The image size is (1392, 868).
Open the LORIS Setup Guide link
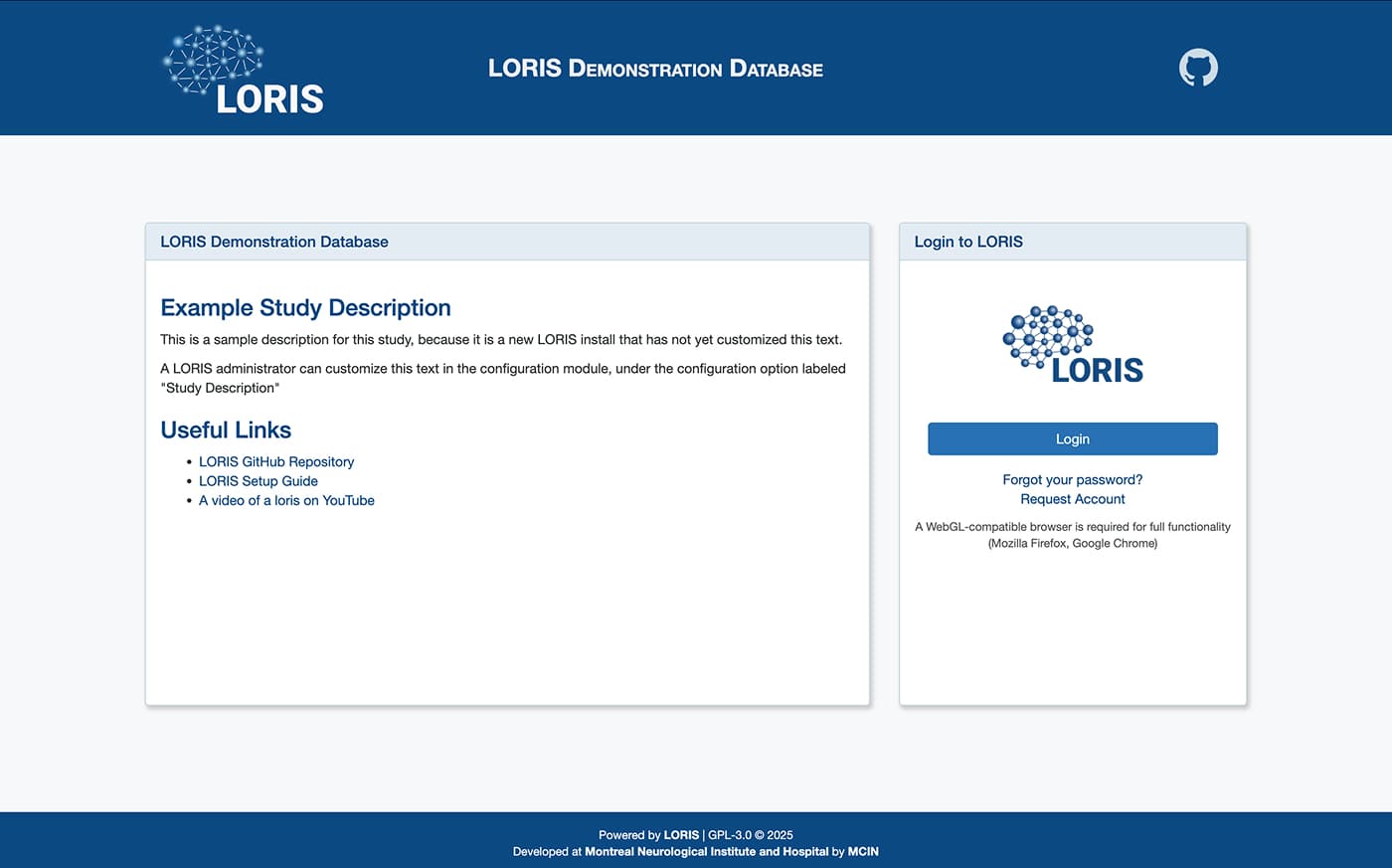[x=258, y=480]
